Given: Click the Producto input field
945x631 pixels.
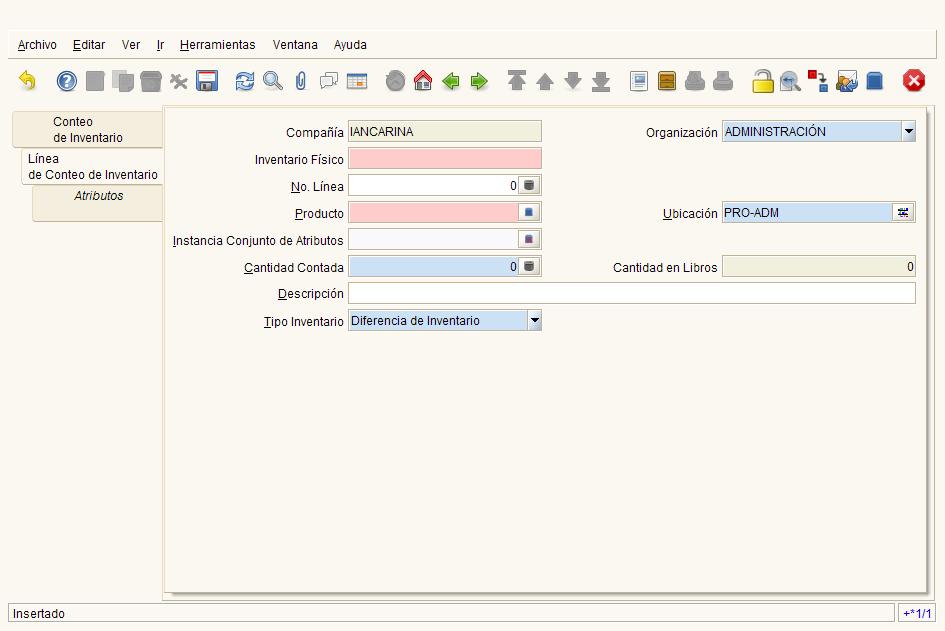Looking at the screenshot, I should coord(433,212).
